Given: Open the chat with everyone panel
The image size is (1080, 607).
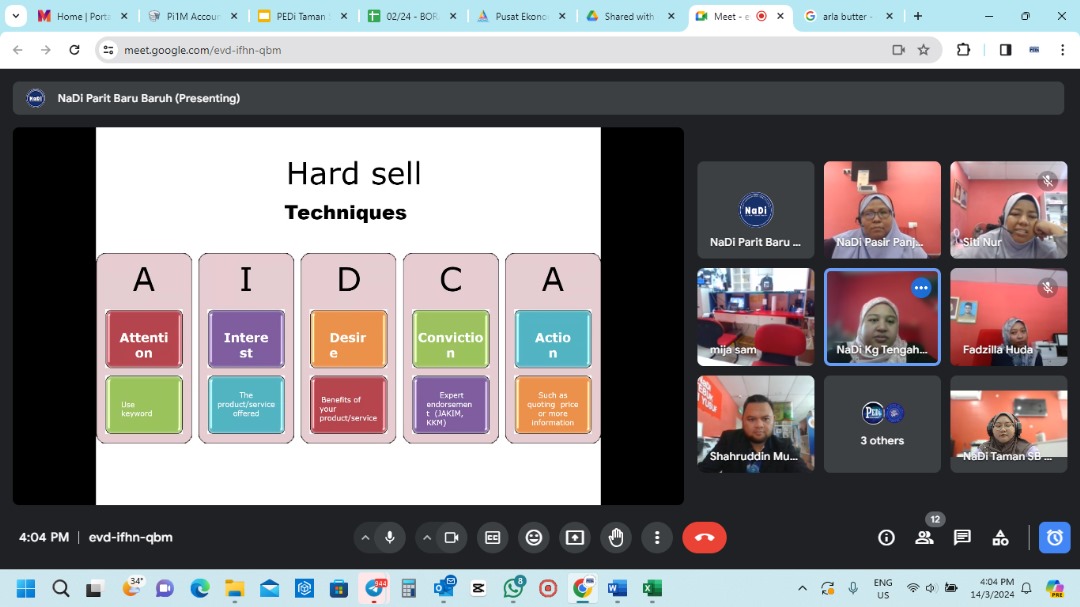Looking at the screenshot, I should (962, 538).
